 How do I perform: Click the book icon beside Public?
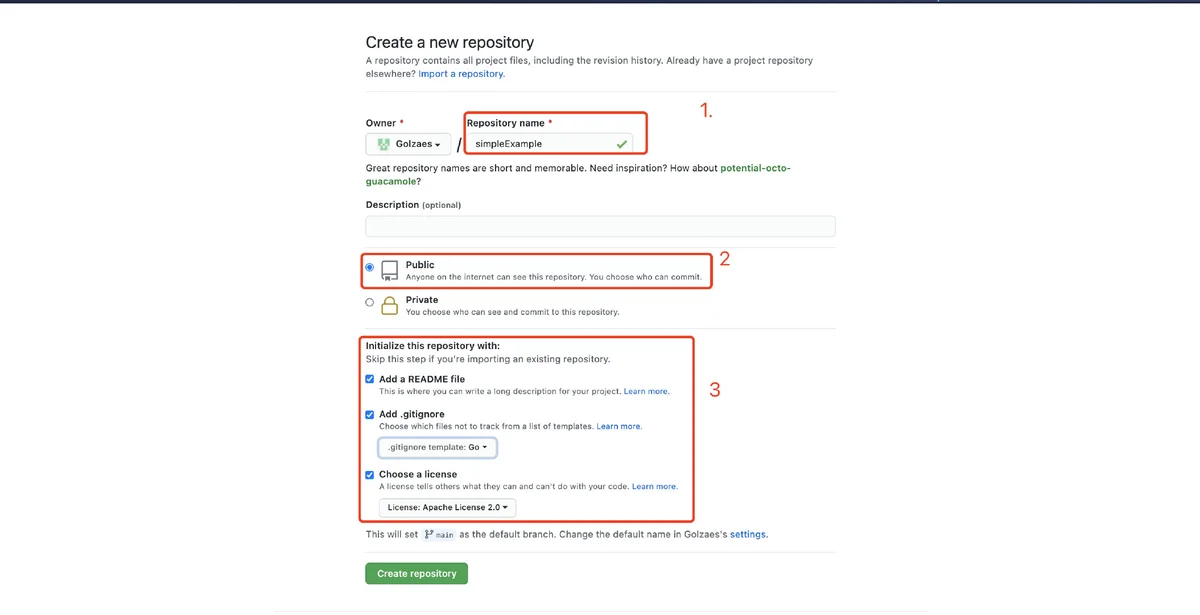389,270
